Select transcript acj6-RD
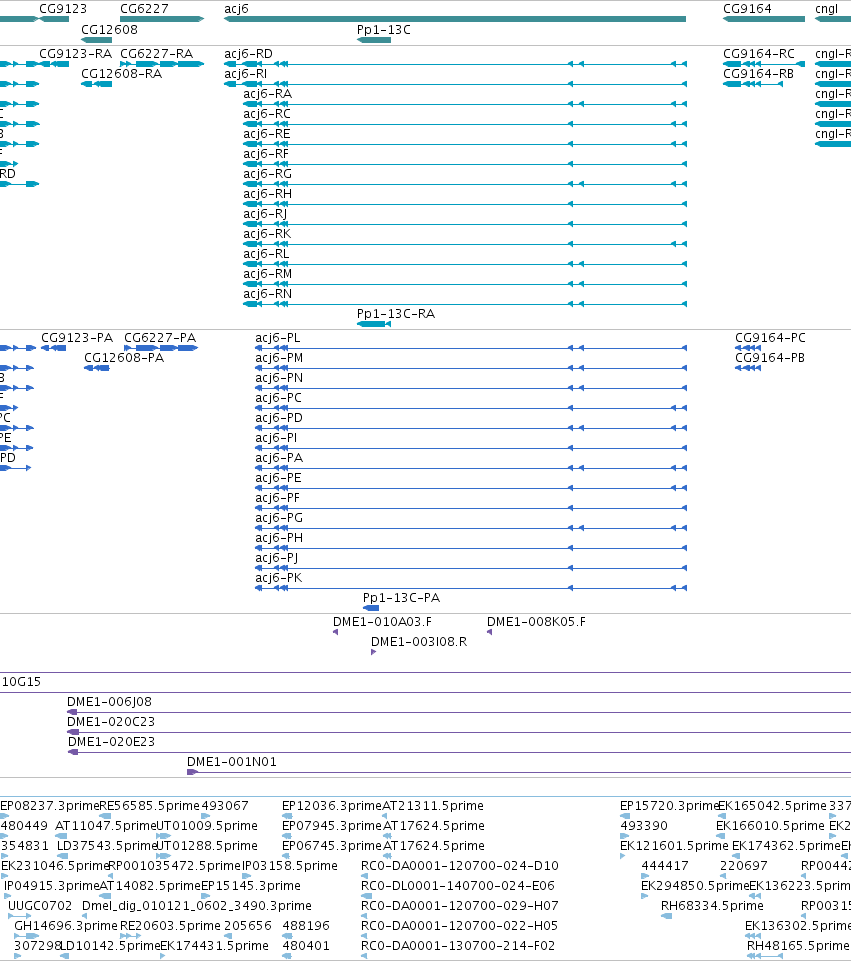The height and width of the screenshot is (961, 851). (248, 54)
